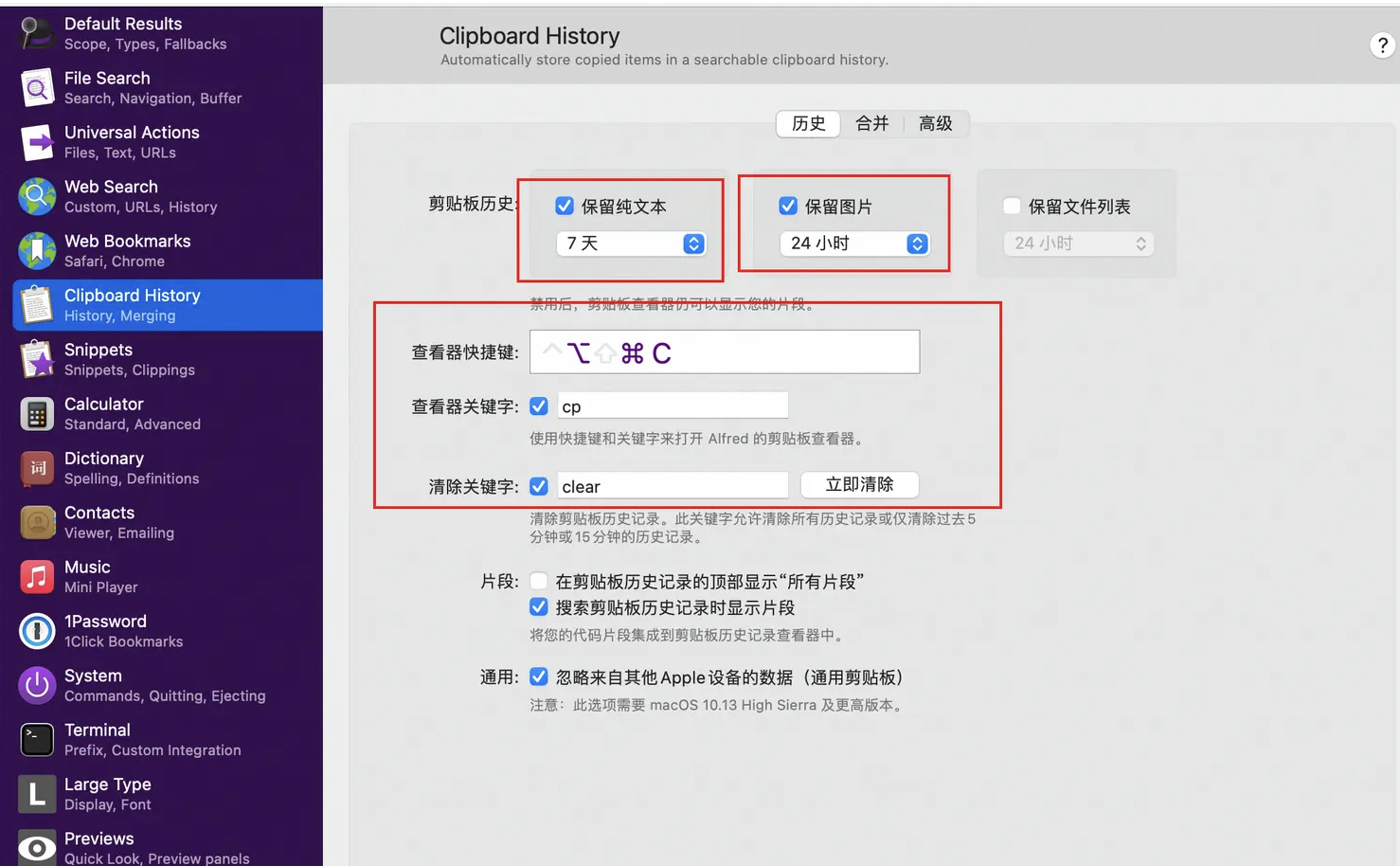Click the 'Safari, Chrome' subtitle text
1400x866 pixels.
pyautogui.click(x=115, y=262)
